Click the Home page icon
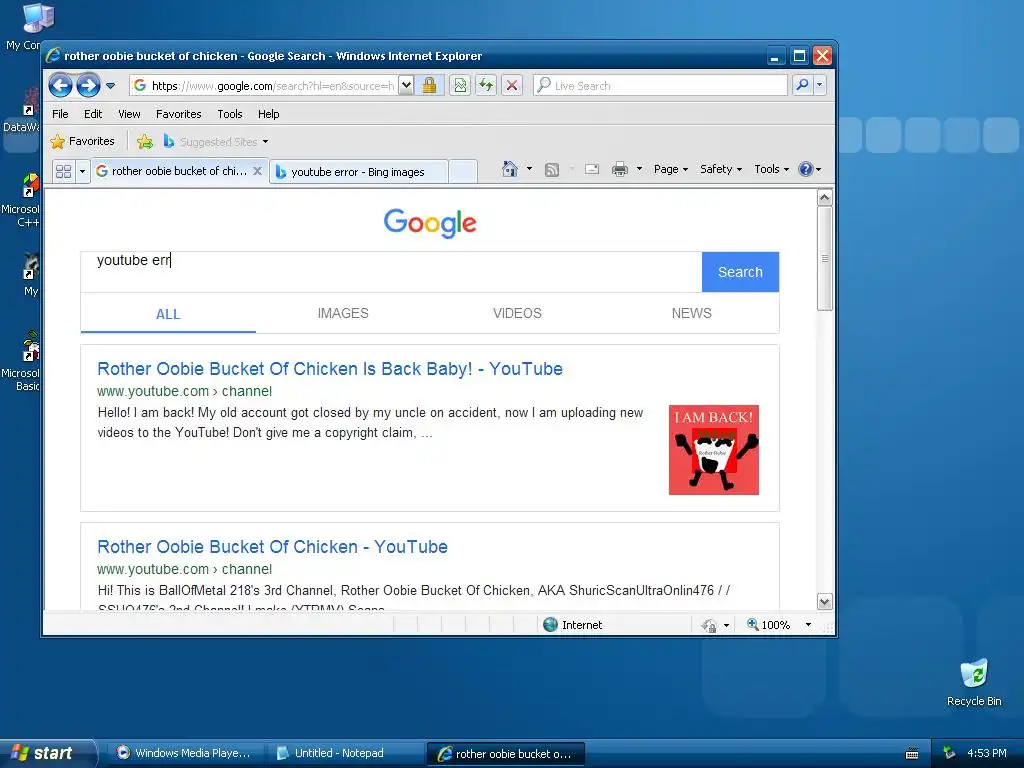The image size is (1024, 768). click(509, 169)
